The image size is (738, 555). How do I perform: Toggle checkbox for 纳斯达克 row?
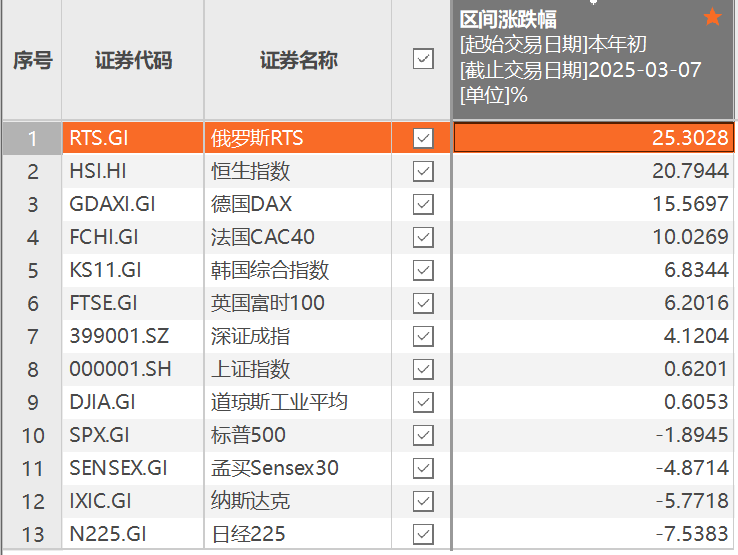point(423,501)
